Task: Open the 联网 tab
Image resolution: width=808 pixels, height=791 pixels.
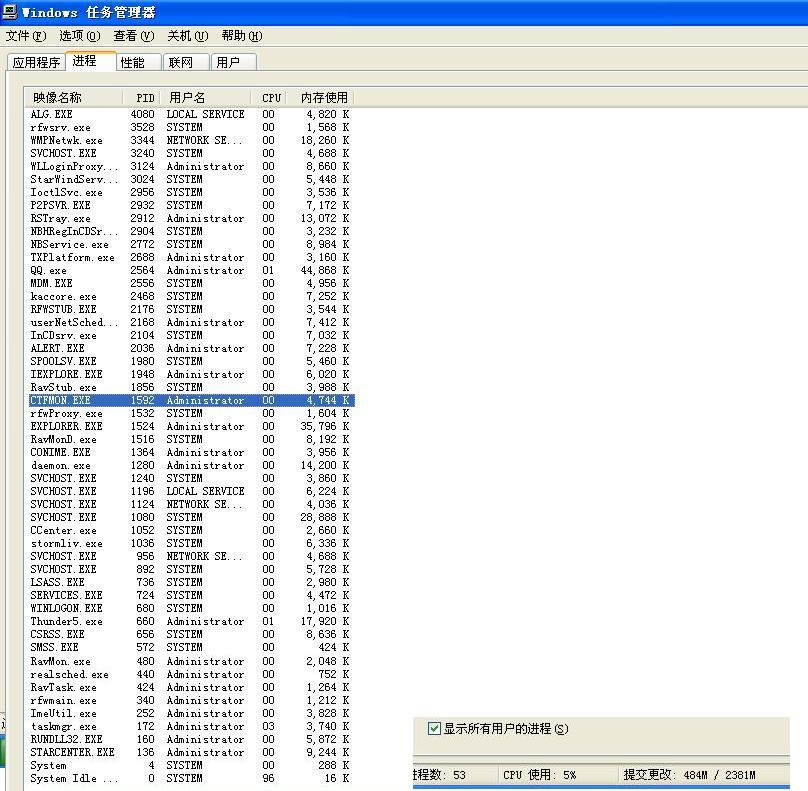Action: pyautogui.click(x=186, y=62)
